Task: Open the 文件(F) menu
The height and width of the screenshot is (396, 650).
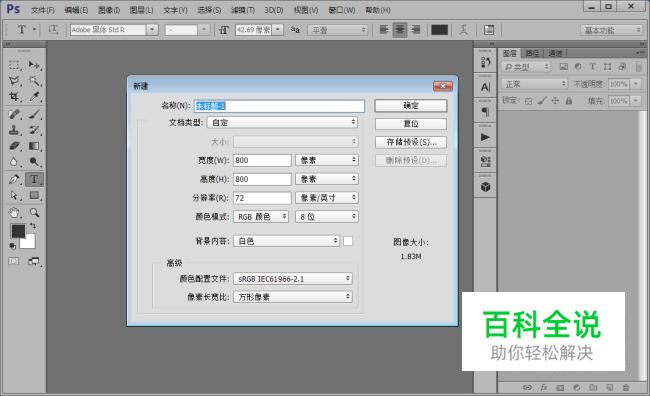Action: coord(43,10)
